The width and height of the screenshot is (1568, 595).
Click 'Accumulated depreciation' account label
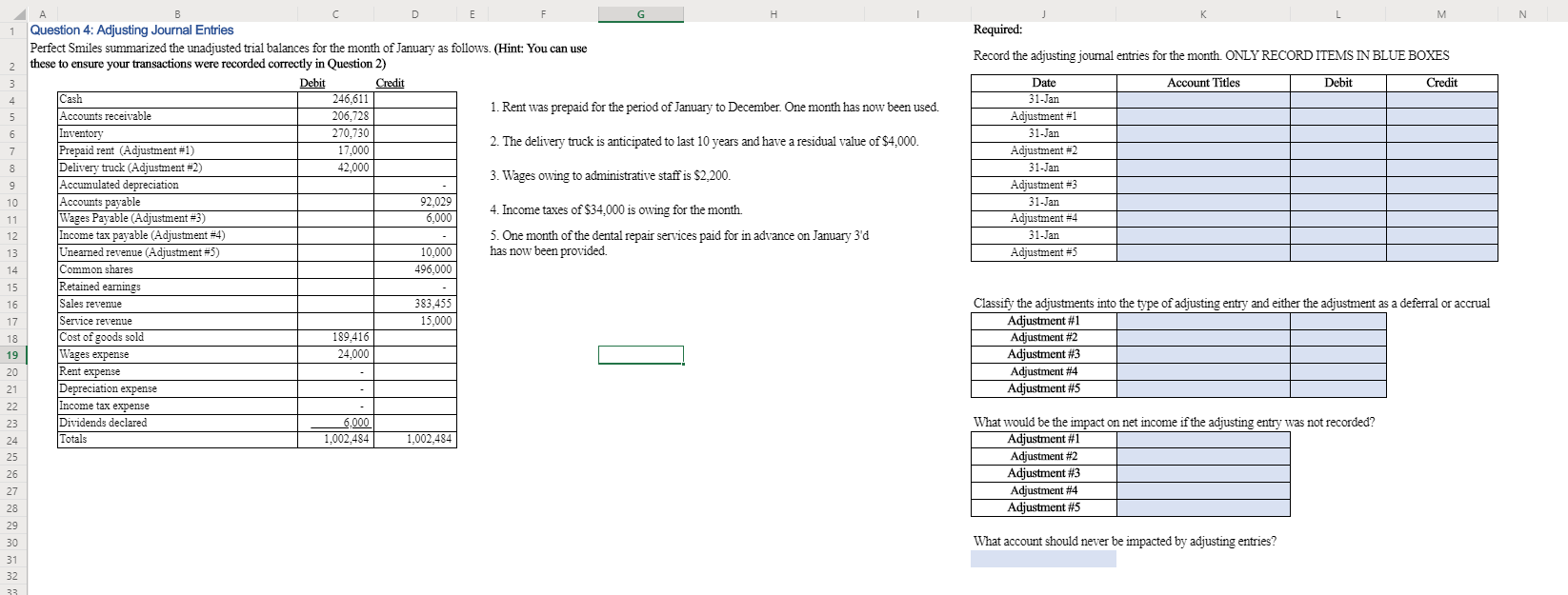click(x=119, y=185)
